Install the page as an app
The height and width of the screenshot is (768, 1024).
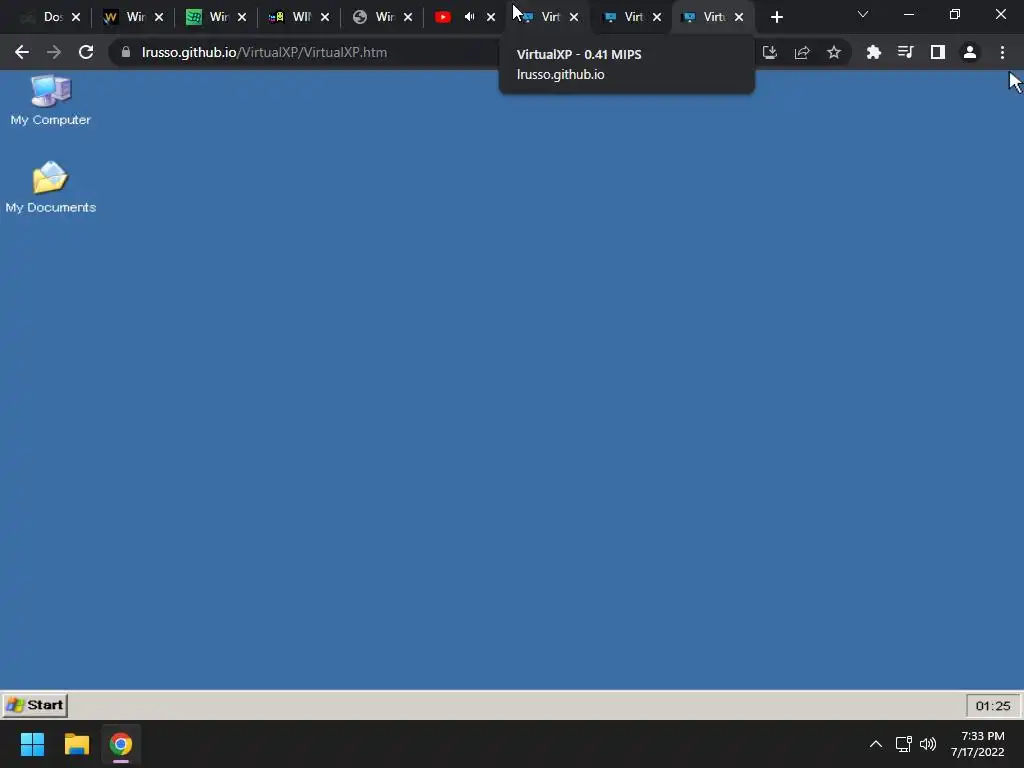[x=770, y=52]
